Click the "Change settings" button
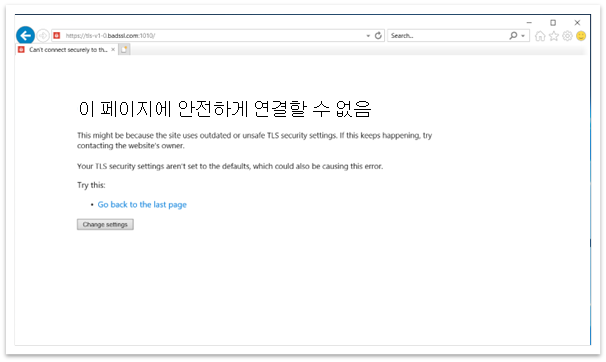 coord(105,224)
